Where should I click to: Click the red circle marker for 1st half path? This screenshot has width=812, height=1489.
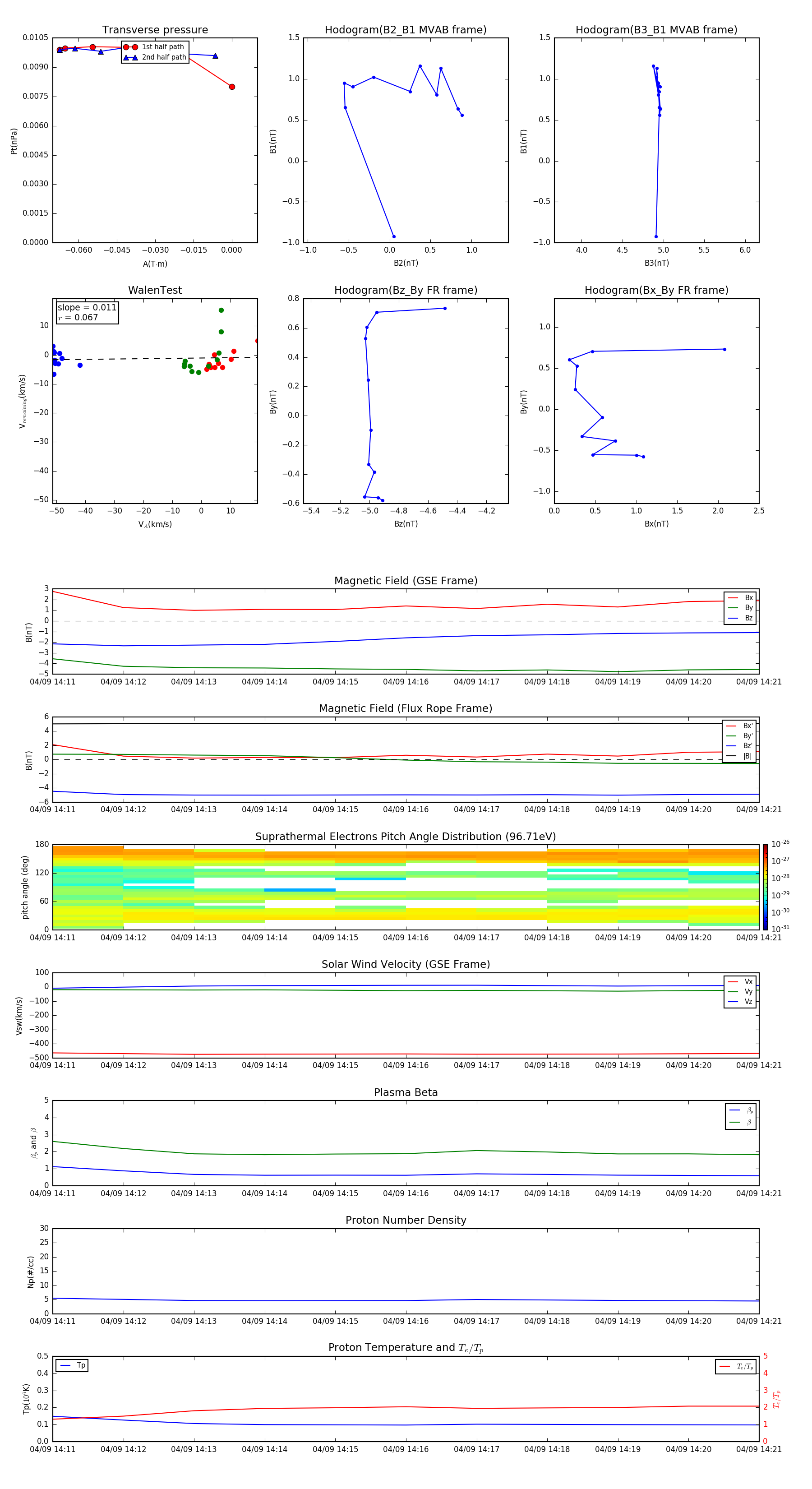[130, 47]
